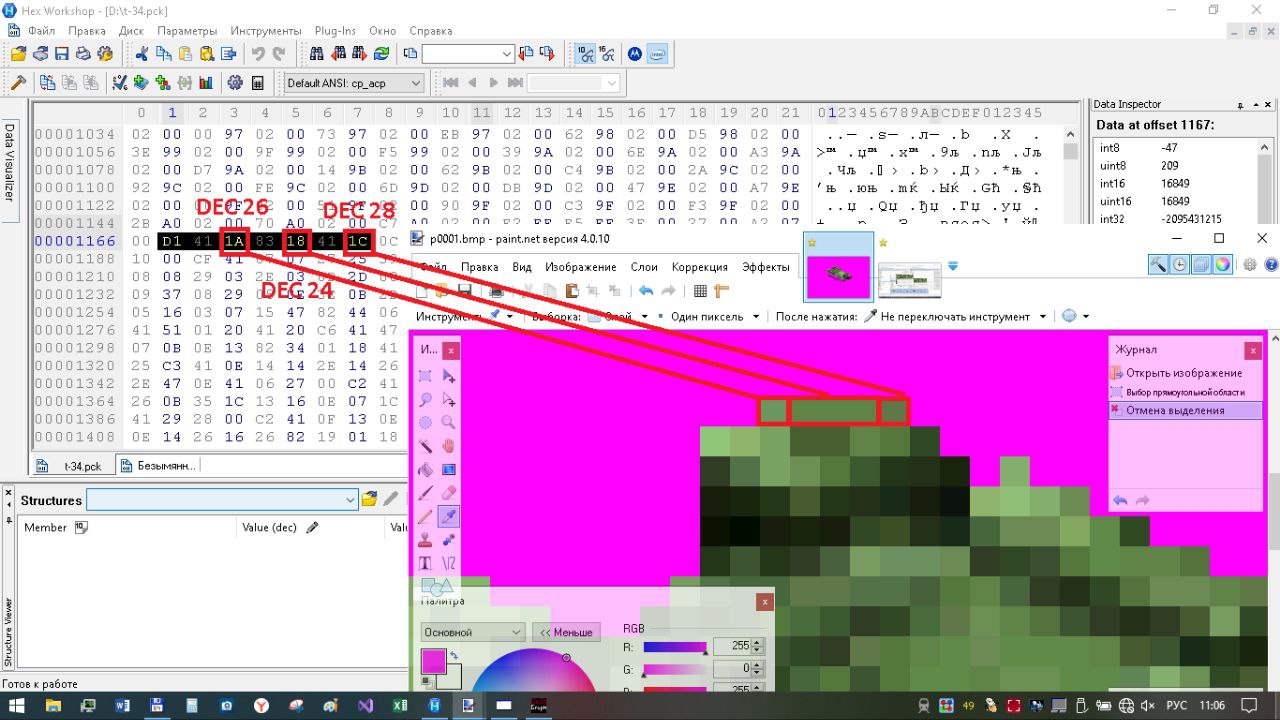Screen dimensions: 1280x720
Task: Toggle Intel byte order icon
Action: click(657, 54)
